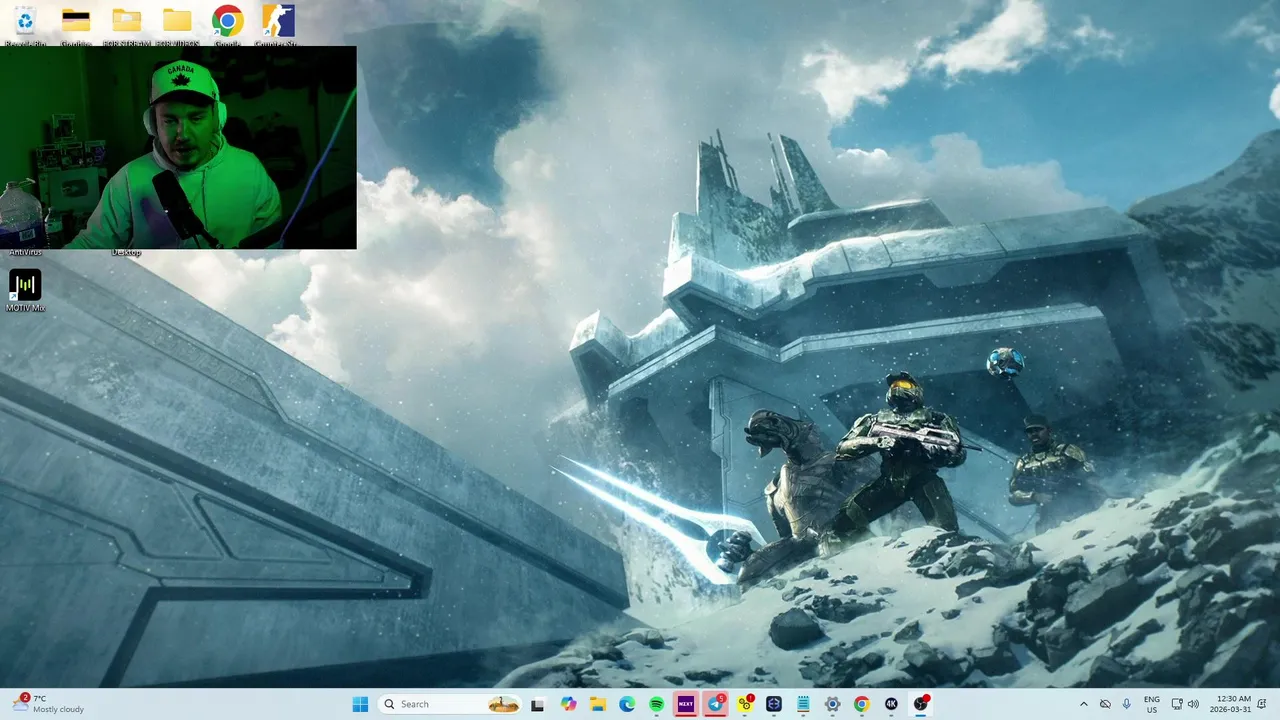Open the Recycle Bin desktop icon
This screenshot has height=720, width=1280.
[25, 23]
